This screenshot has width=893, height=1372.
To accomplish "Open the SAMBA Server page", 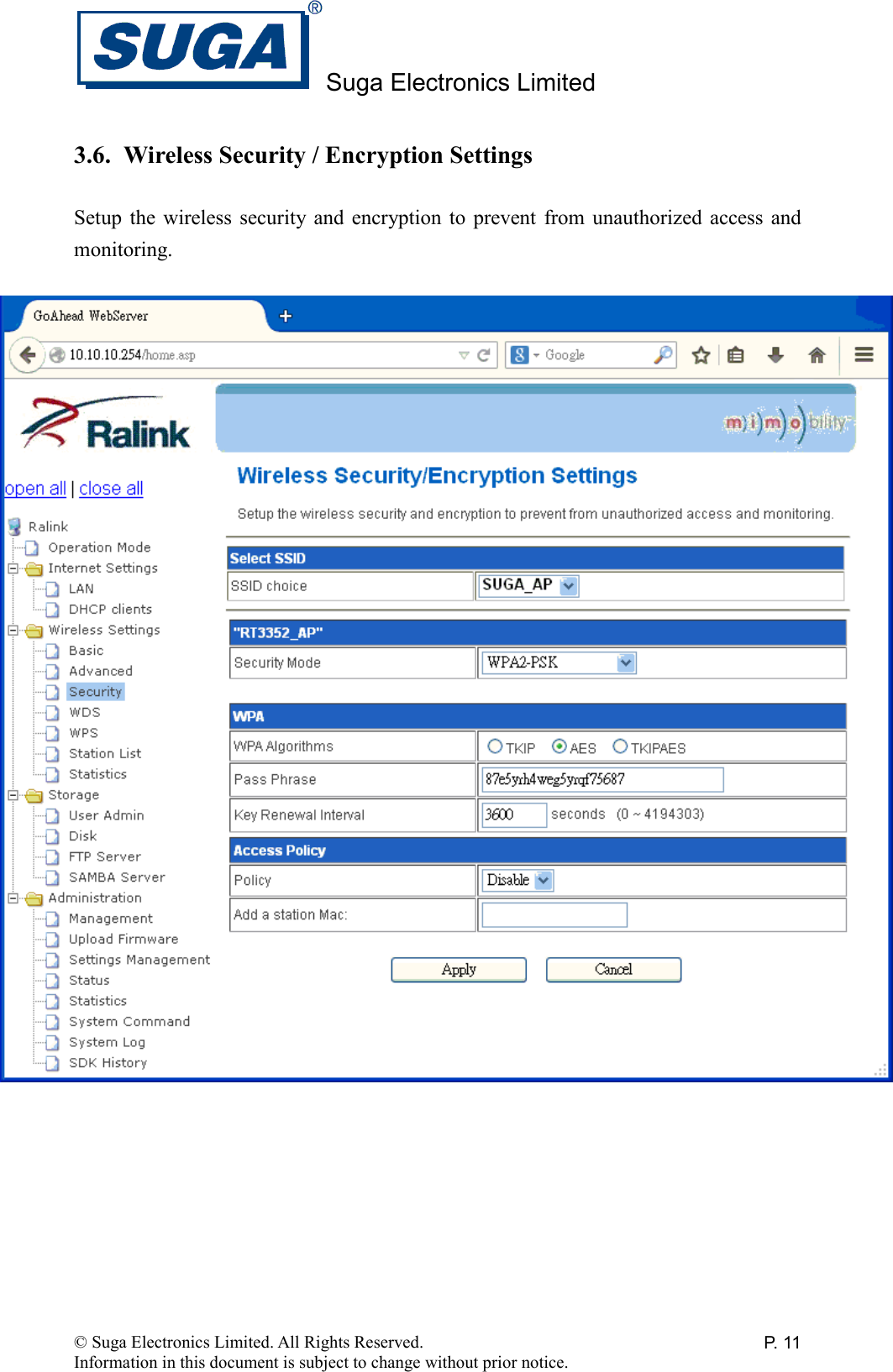I will coord(117,877).
